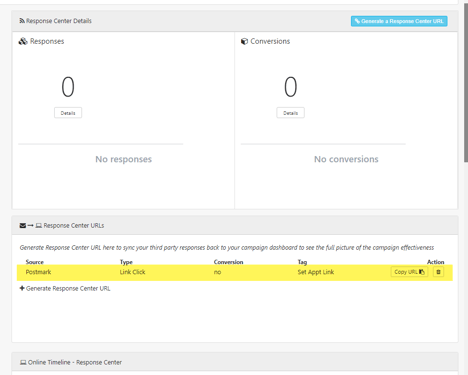Click the Conversions cube icon
This screenshot has width=468, height=375.
[x=244, y=41]
